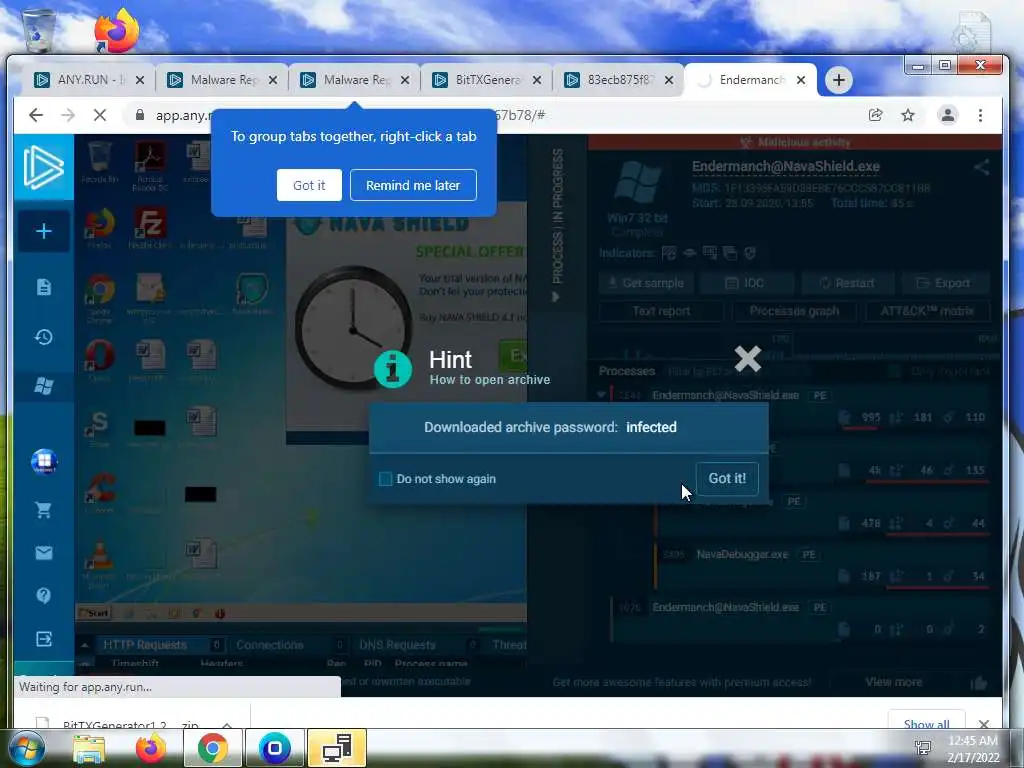Image resolution: width=1024 pixels, height=768 pixels.
Task: Open the reports document icon in sidebar
Action: (x=44, y=287)
